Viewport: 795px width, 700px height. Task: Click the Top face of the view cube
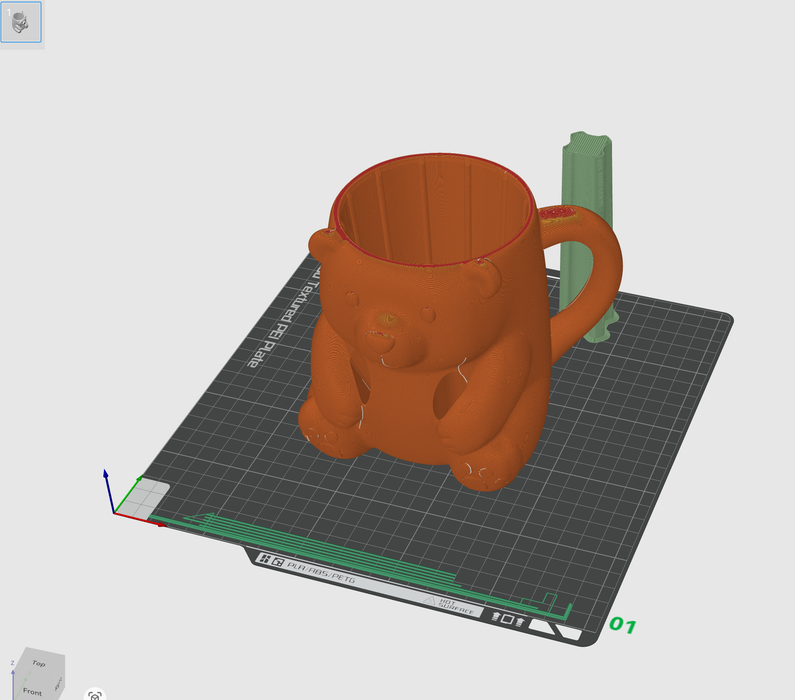(x=38, y=663)
